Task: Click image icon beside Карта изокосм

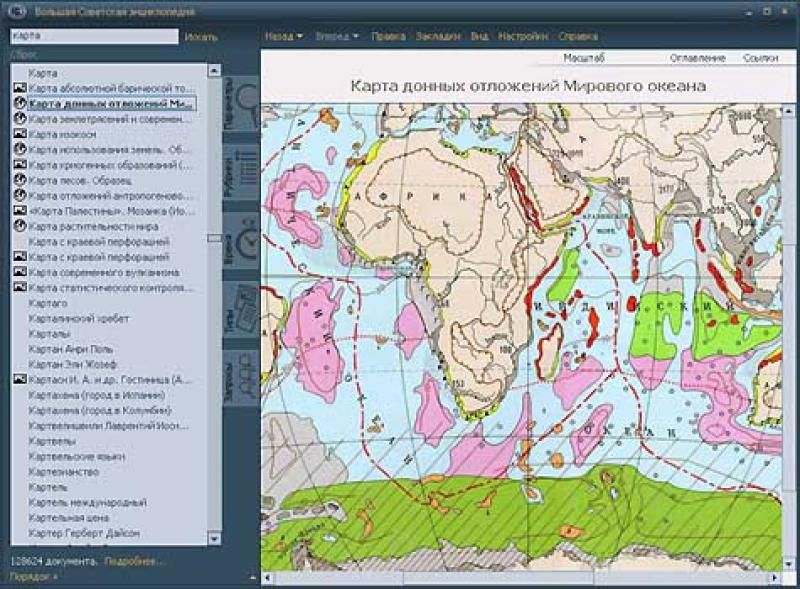Action: [19, 134]
